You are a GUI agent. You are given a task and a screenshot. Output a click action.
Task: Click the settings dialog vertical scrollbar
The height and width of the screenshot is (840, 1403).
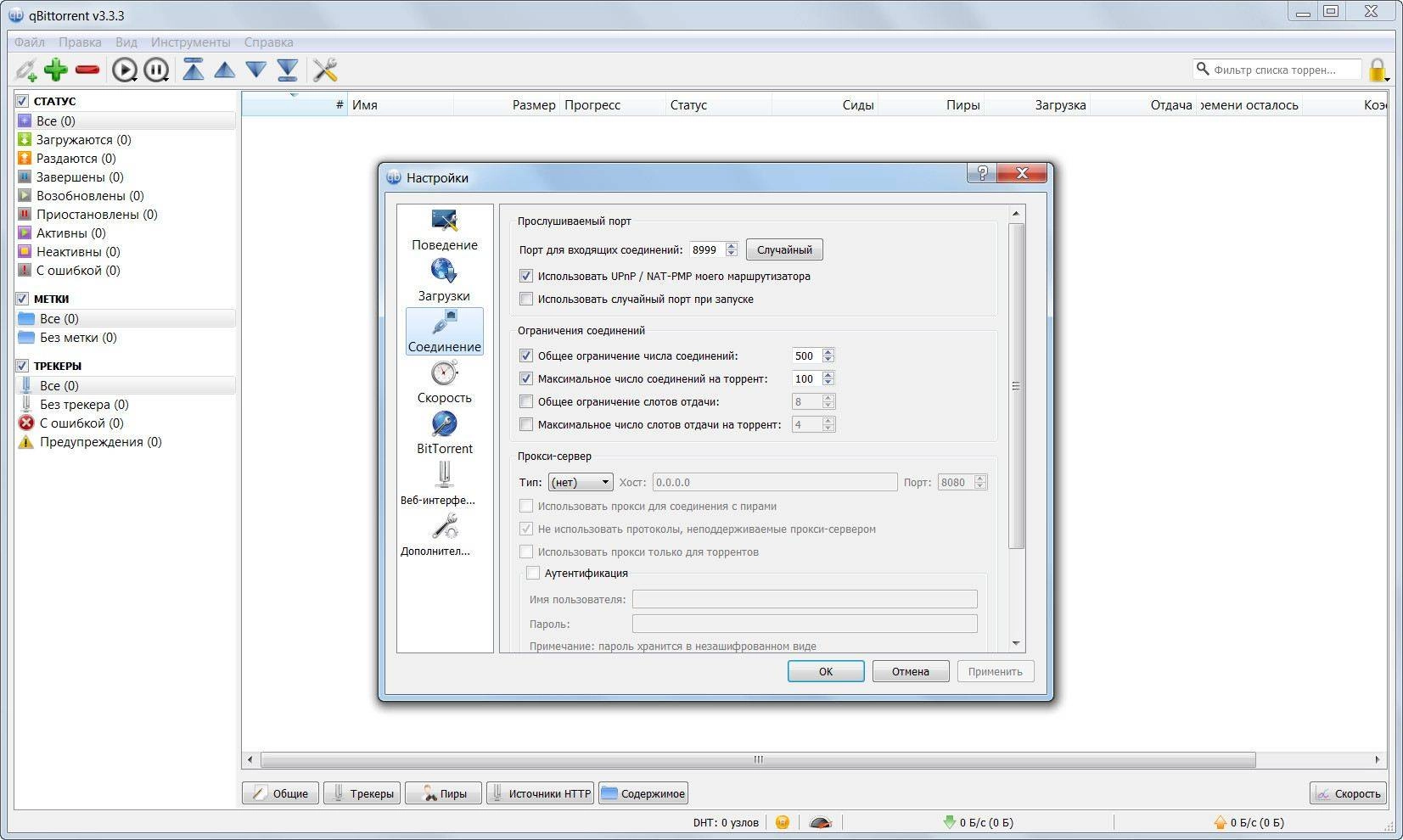pos(1017,386)
